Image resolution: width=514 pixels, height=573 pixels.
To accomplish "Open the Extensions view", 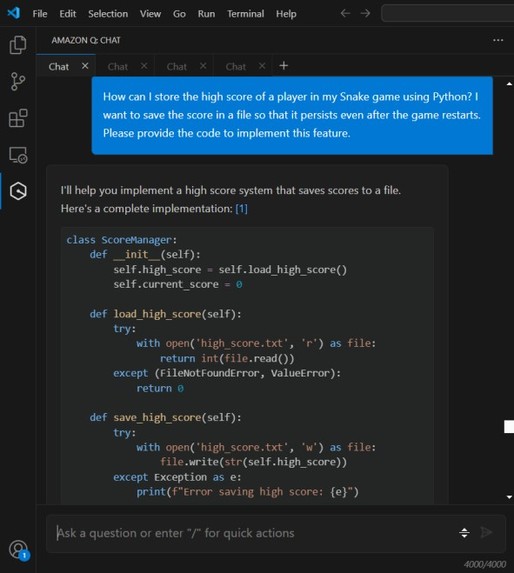I will coord(18,118).
